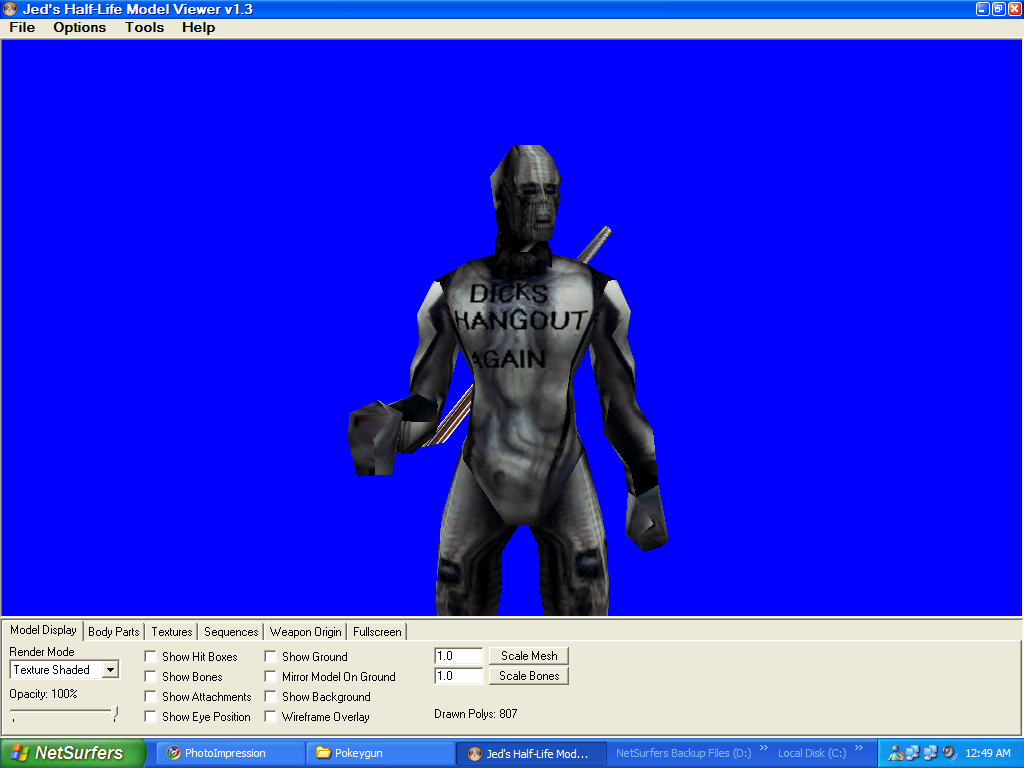Close the model viewer window

point(1015,9)
